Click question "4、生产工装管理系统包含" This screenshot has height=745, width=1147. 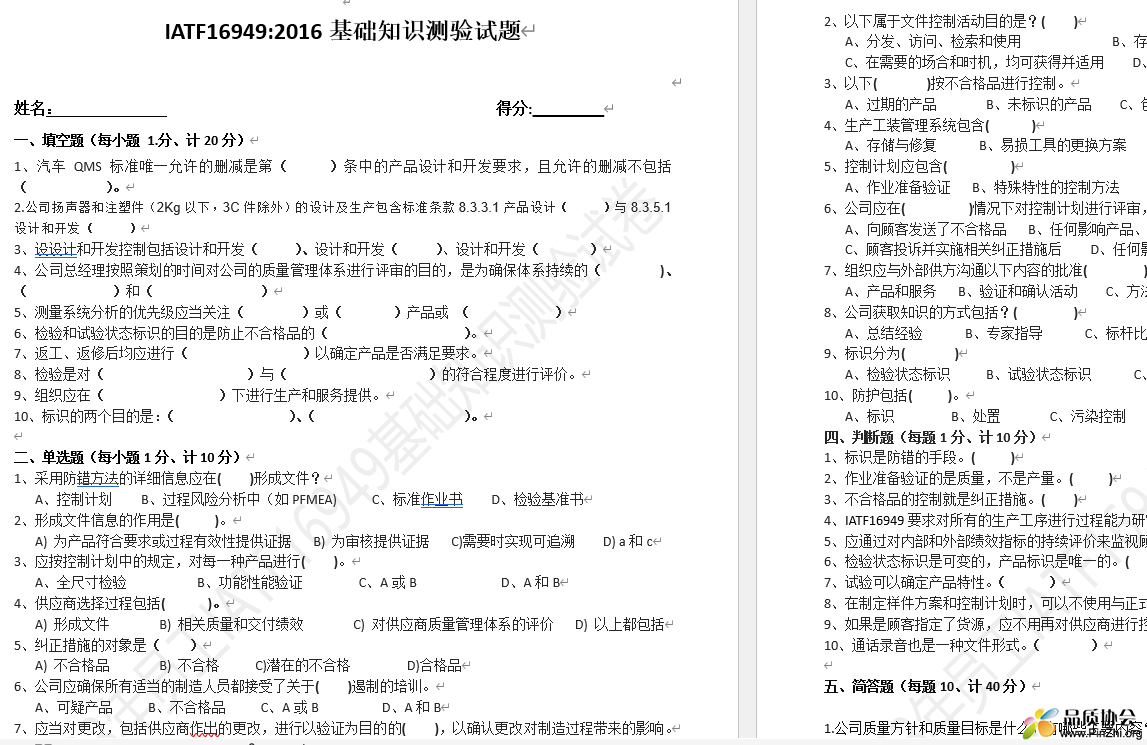point(930,126)
